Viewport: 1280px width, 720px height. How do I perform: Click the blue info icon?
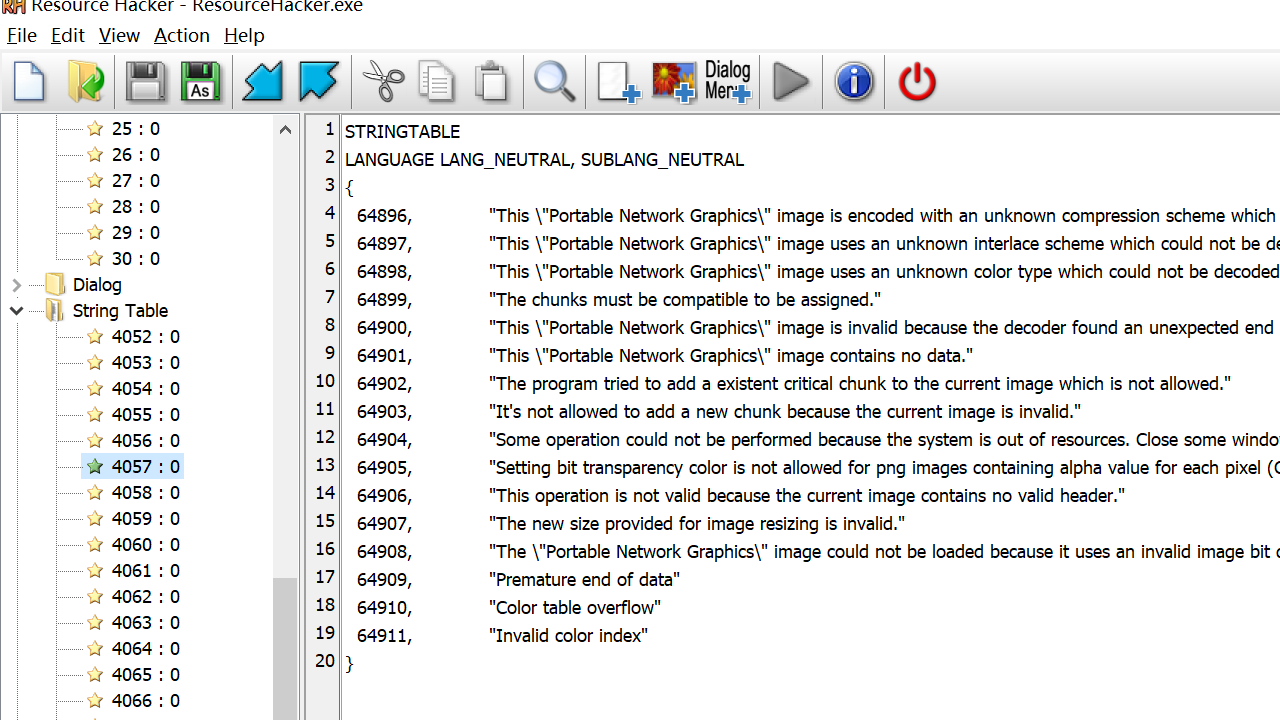pyautogui.click(x=854, y=82)
